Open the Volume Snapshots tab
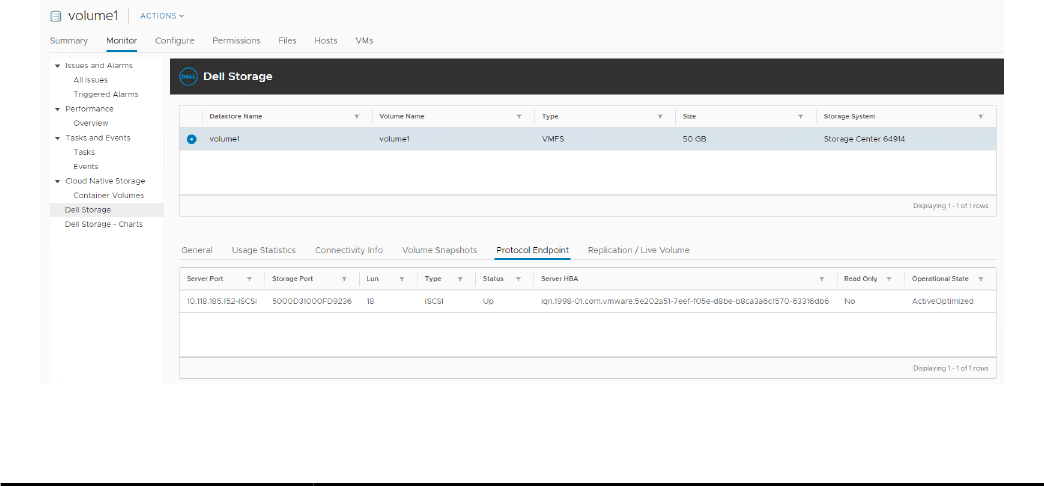 (440, 250)
